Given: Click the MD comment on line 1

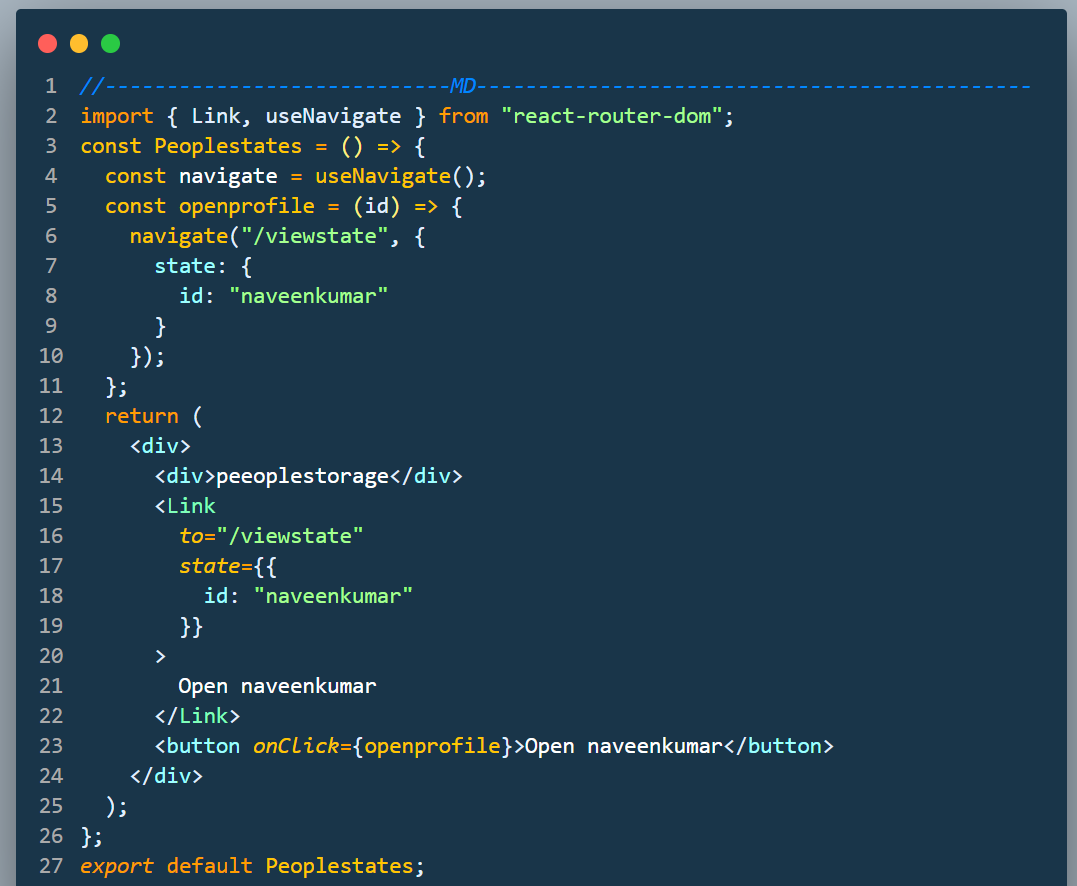Looking at the screenshot, I should coord(463,86).
